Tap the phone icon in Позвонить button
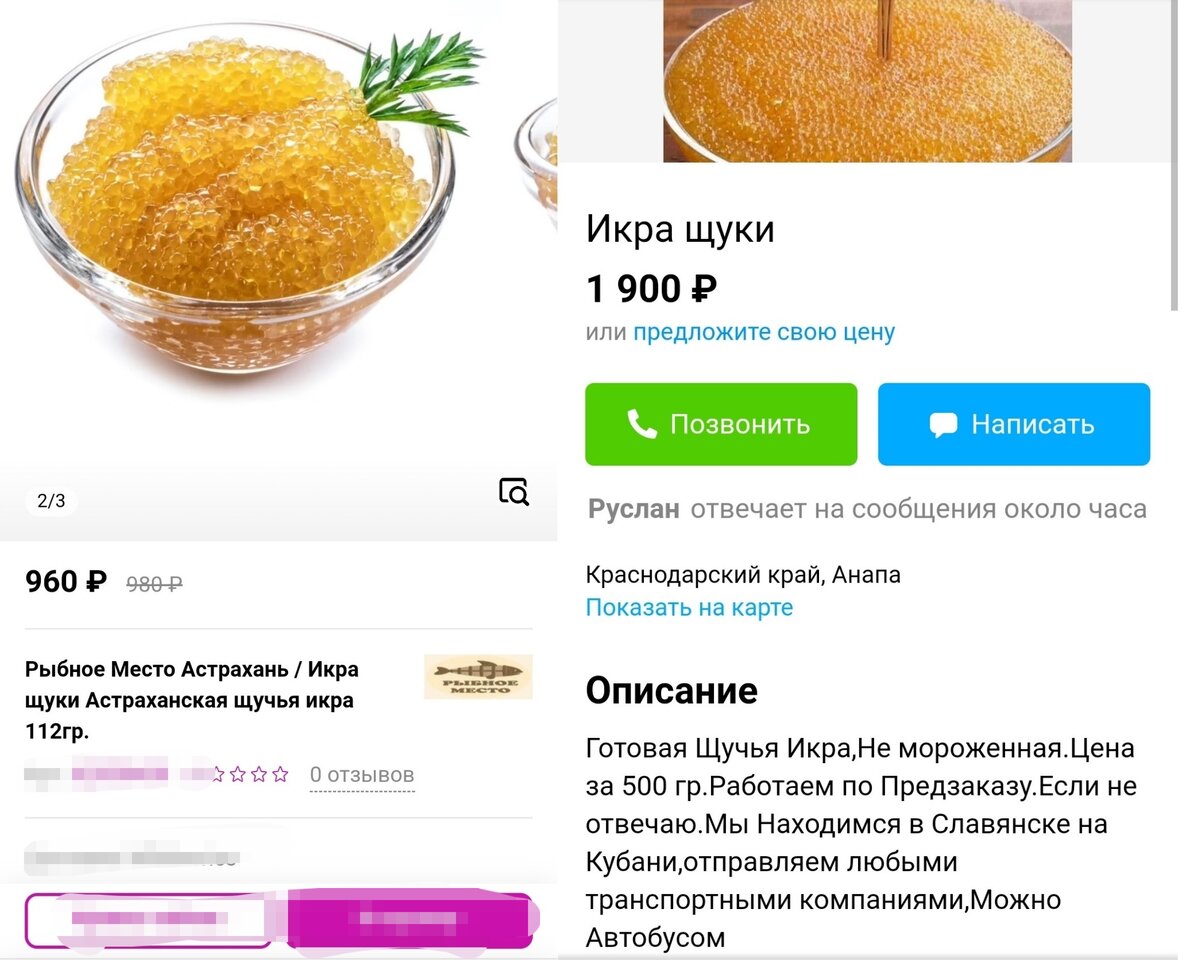 pos(641,424)
